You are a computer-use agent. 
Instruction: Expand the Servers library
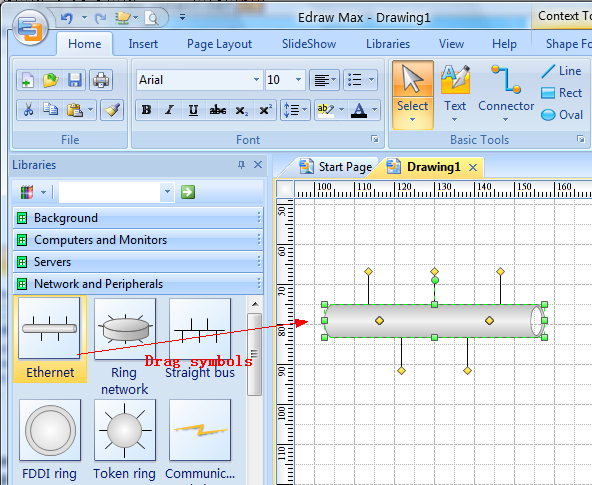(x=138, y=262)
